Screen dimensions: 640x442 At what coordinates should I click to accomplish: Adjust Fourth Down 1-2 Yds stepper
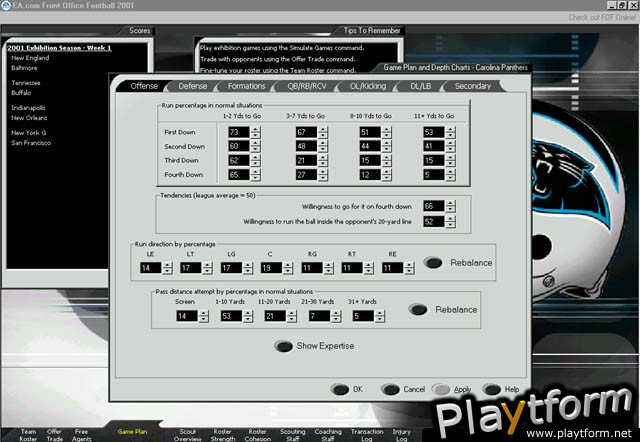(x=256, y=175)
